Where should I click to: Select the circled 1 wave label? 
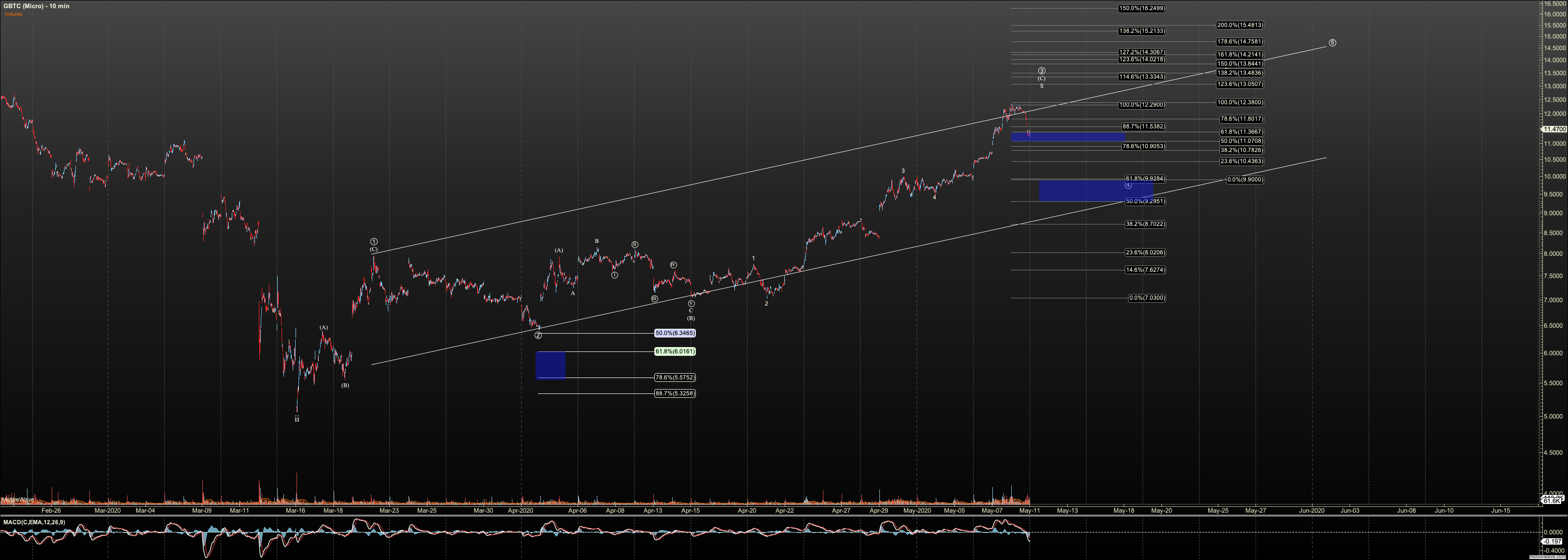tap(374, 242)
